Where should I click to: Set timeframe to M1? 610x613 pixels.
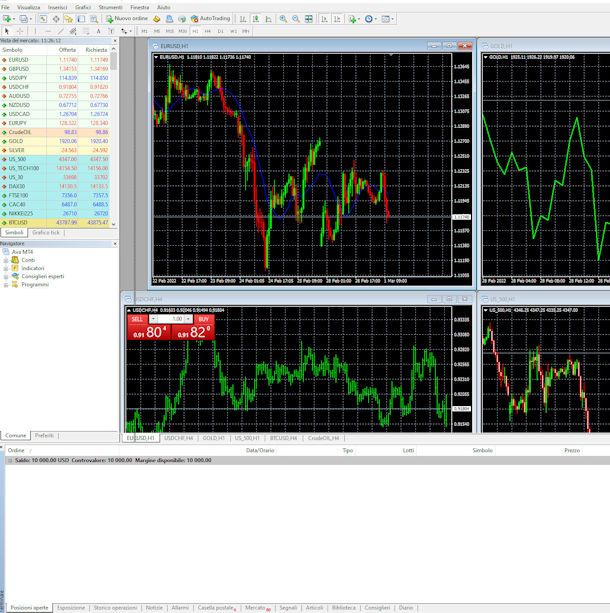[144, 31]
